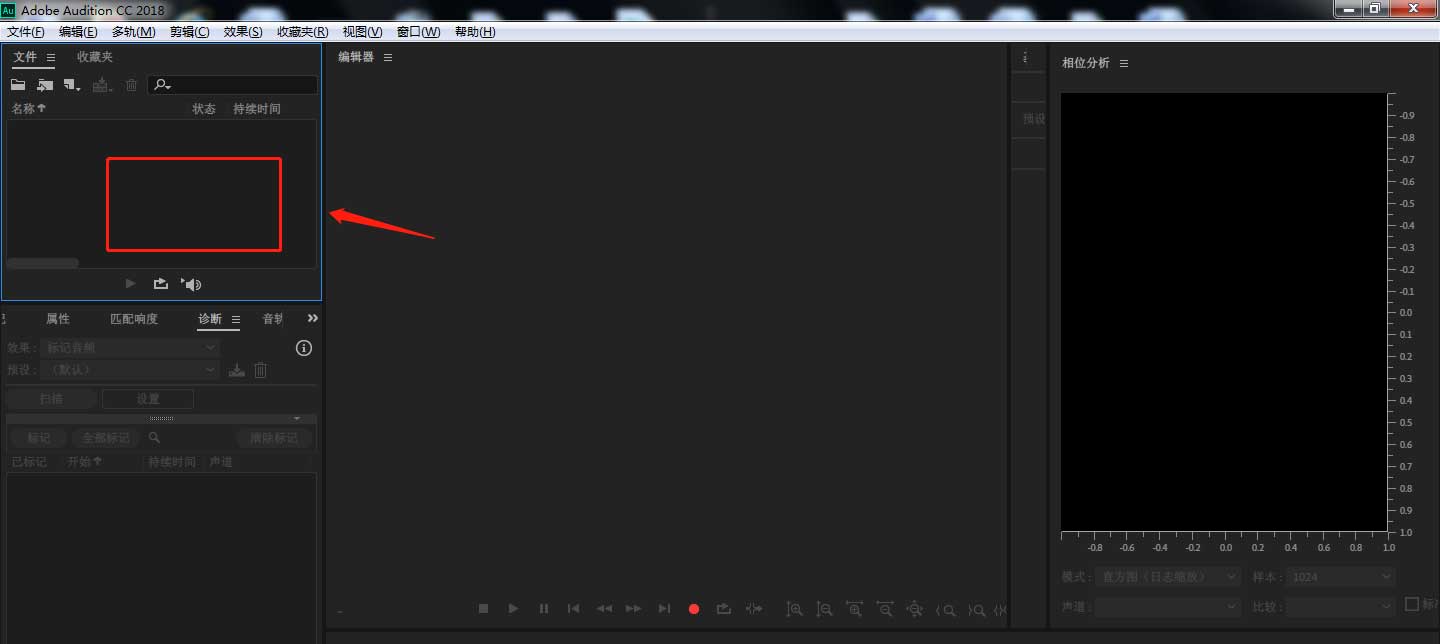
Task: Click the info icon in 诊断 panel
Action: point(305,348)
